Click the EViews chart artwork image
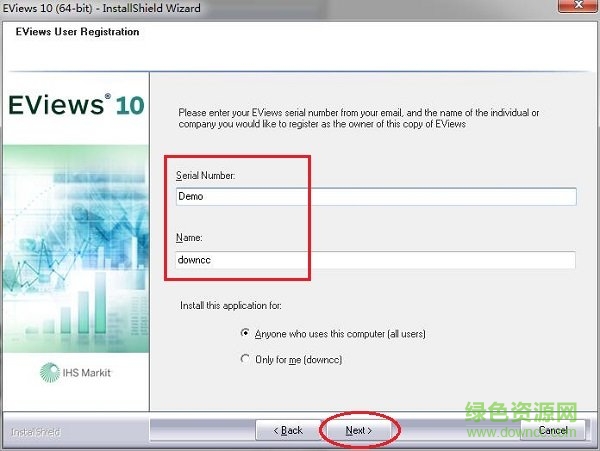Viewport: 600px width, 451px height. [x=76, y=249]
